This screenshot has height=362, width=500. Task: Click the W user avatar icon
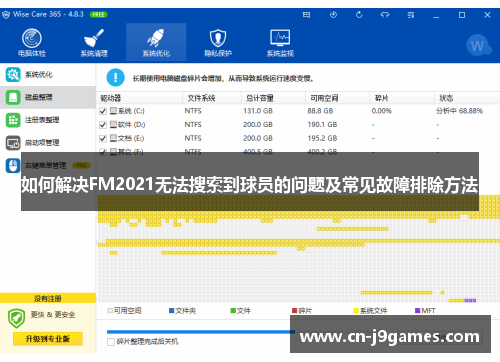[478, 46]
